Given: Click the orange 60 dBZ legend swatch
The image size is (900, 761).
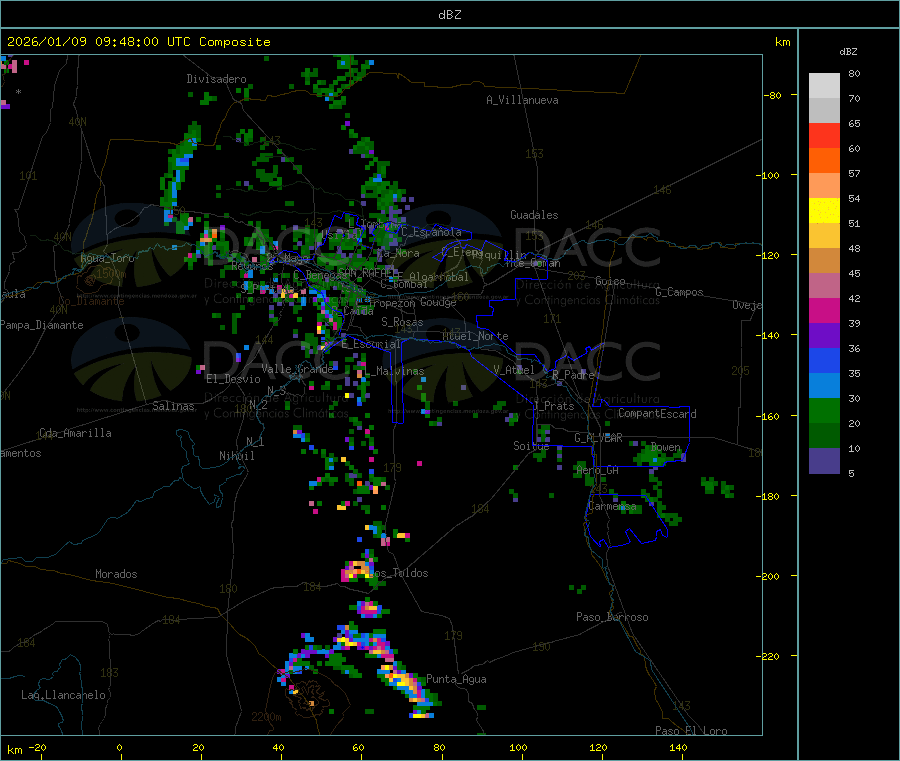Looking at the screenshot, I should [824, 161].
